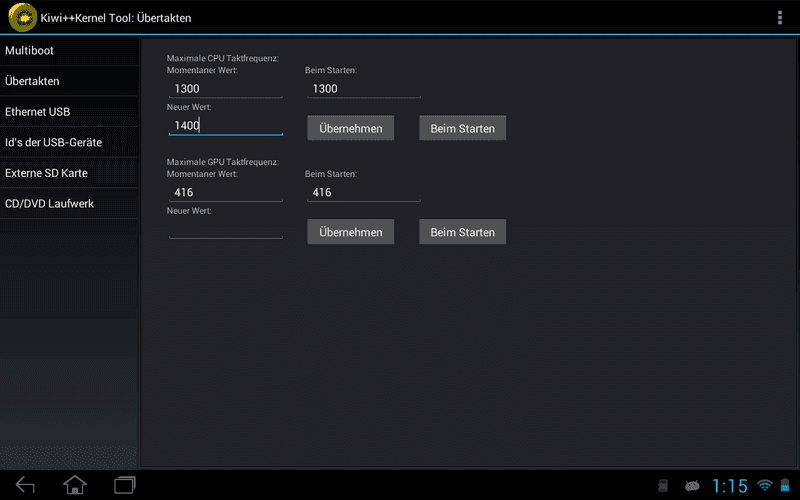
Task: Tap the Android debug notification icon
Action: click(692, 485)
